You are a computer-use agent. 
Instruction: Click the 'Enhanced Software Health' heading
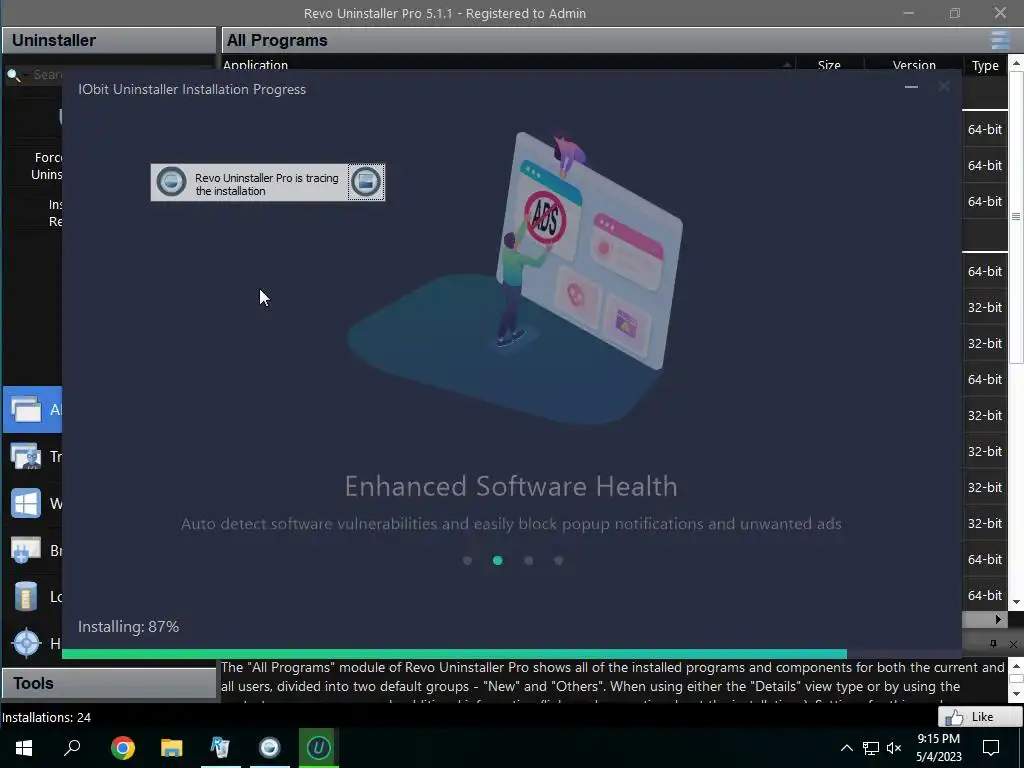tap(511, 487)
